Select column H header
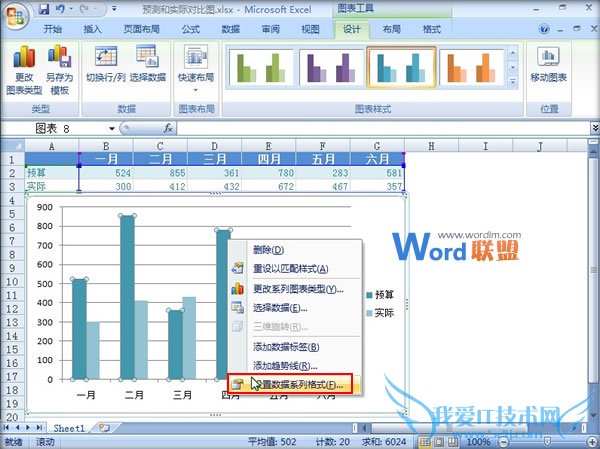600x449 pixels. [x=431, y=146]
